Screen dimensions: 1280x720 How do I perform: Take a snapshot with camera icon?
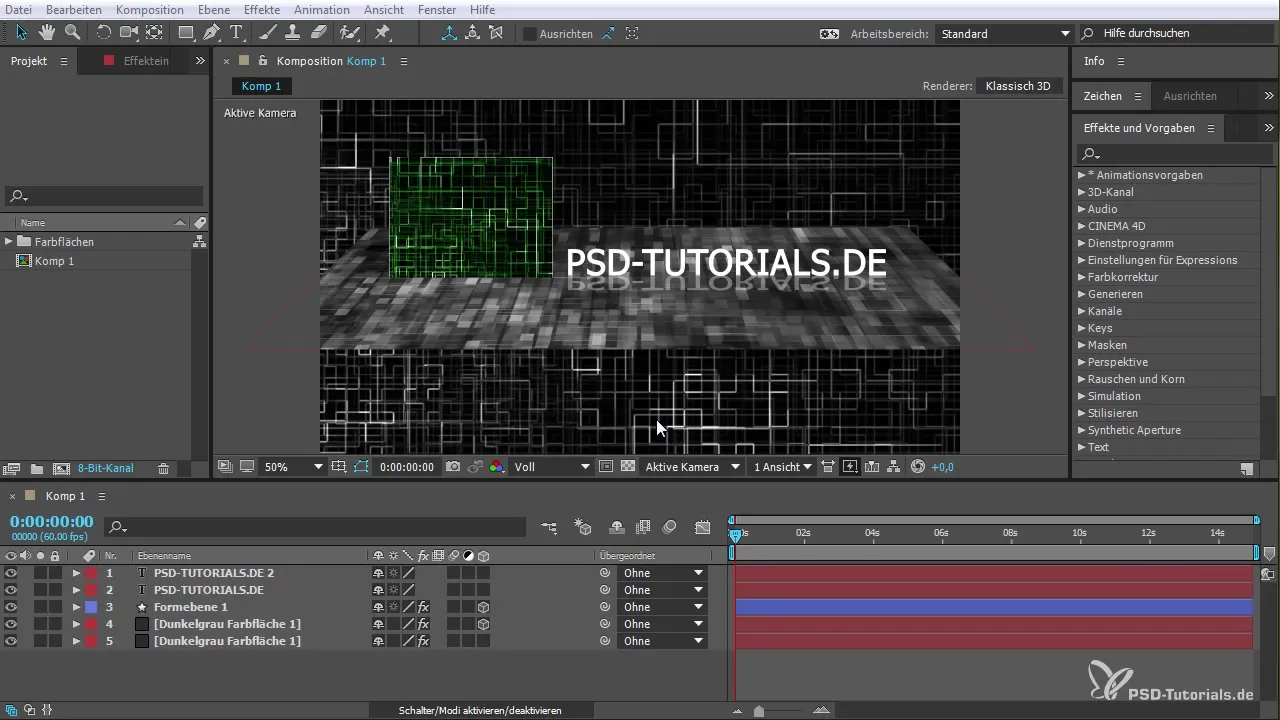click(x=453, y=467)
